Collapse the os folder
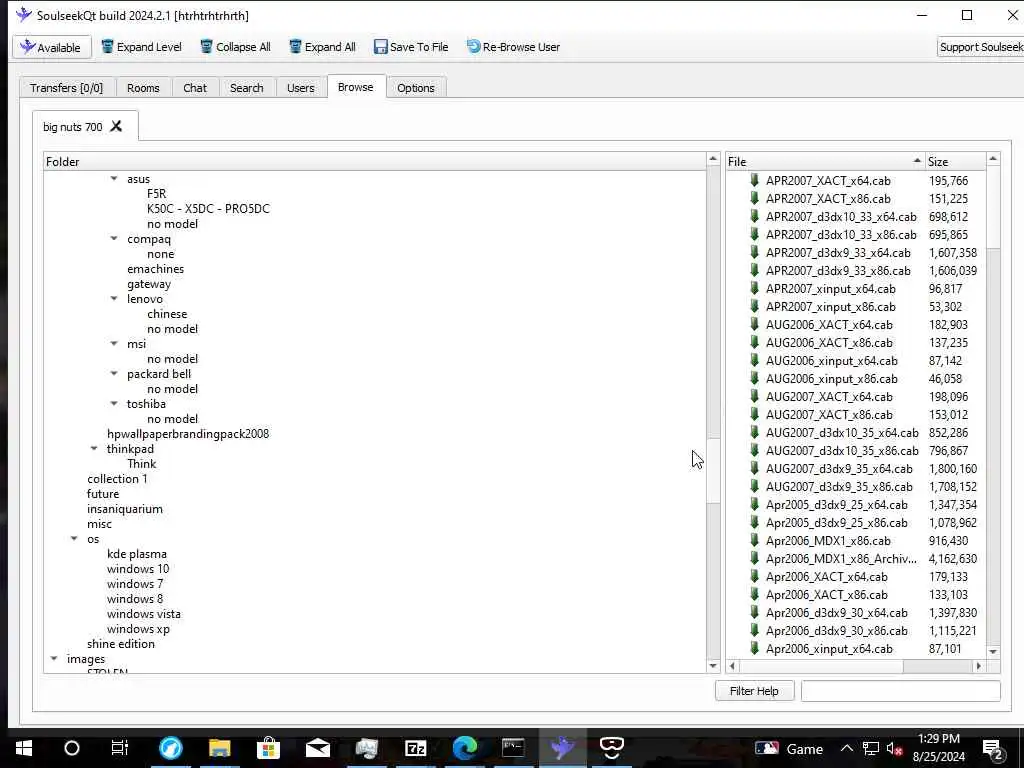Screen dimensions: 1024x768 click(x=74, y=539)
